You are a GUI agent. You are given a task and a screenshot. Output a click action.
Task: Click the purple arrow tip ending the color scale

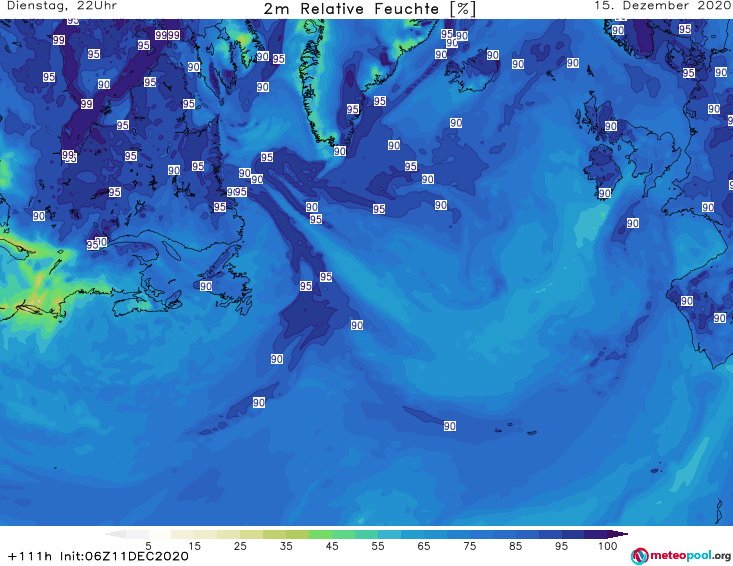point(618,534)
